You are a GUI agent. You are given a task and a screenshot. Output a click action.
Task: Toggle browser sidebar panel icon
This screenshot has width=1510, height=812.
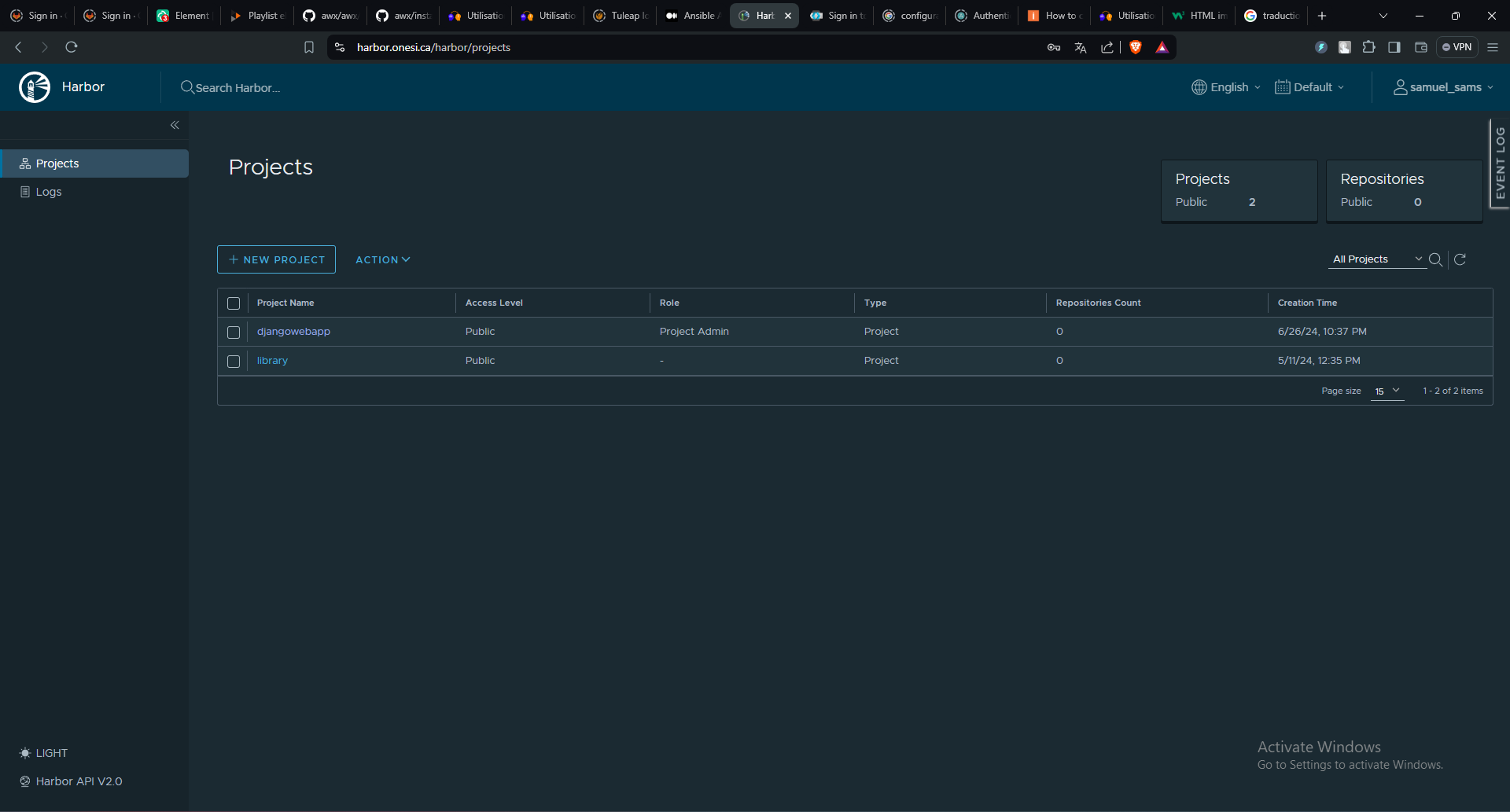pyautogui.click(x=1394, y=47)
